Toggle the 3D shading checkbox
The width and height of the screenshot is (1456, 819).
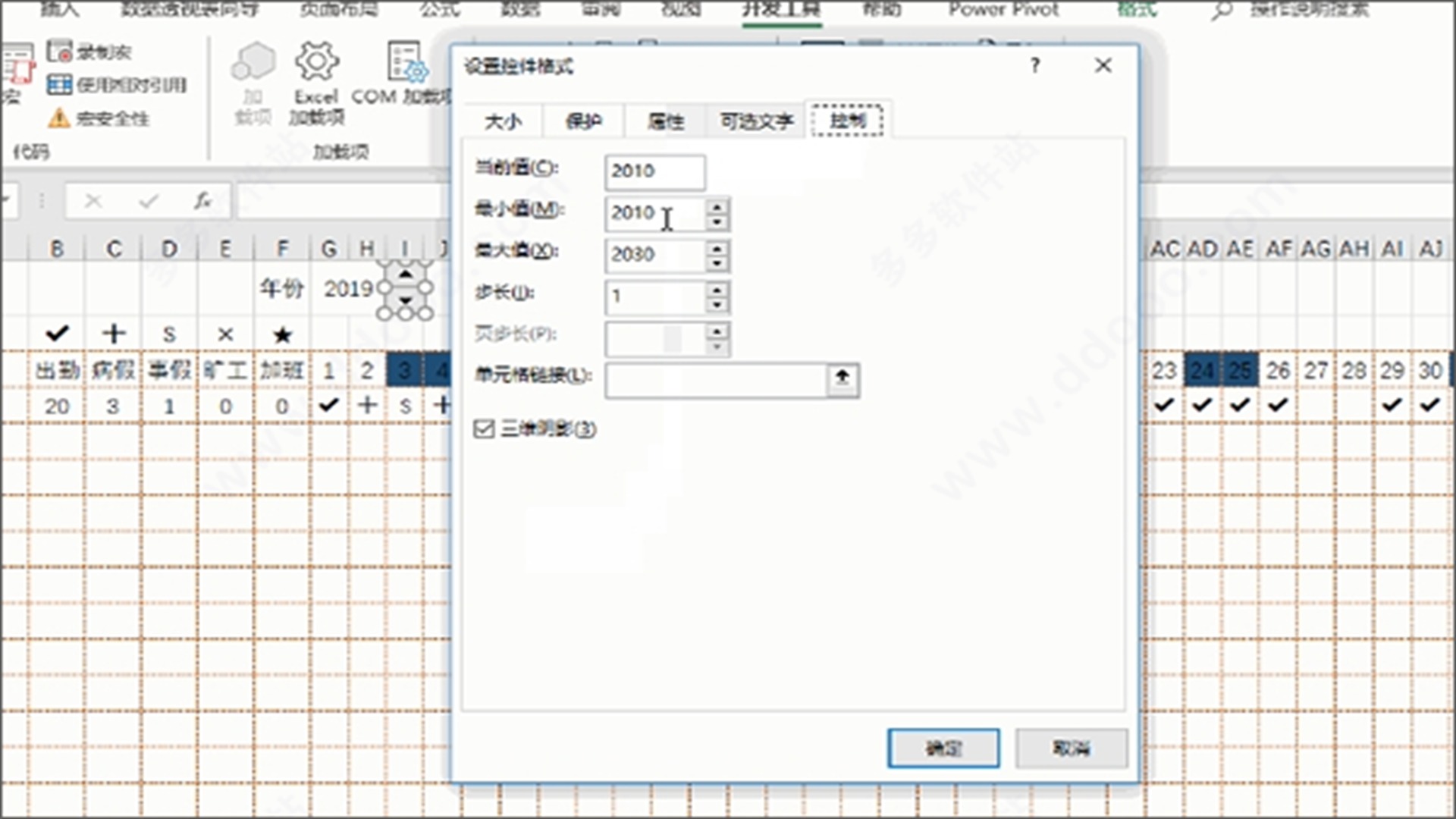tap(483, 429)
